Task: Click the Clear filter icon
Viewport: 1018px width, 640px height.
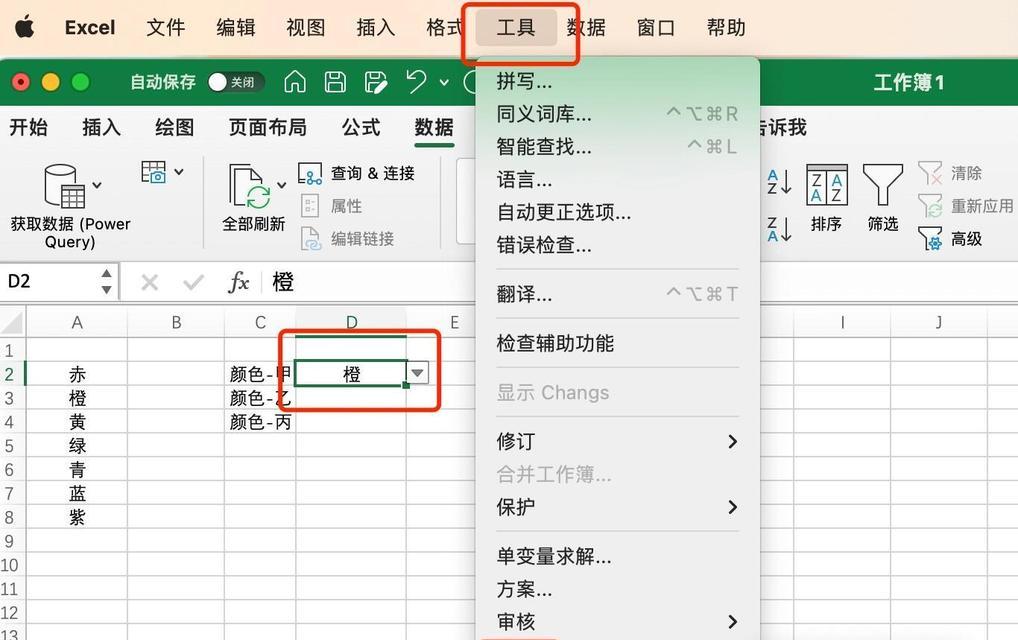Action: 930,173
